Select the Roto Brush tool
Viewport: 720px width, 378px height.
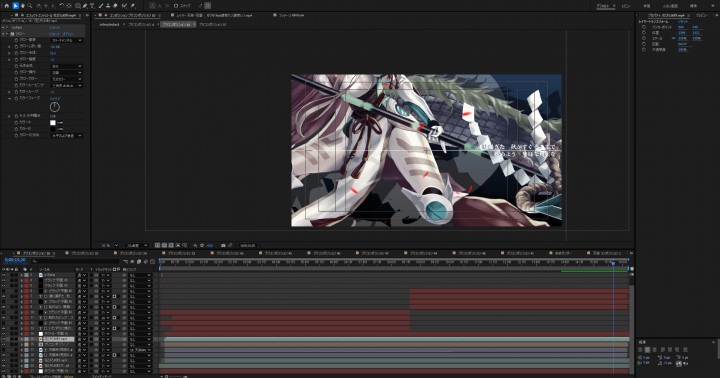point(124,6)
